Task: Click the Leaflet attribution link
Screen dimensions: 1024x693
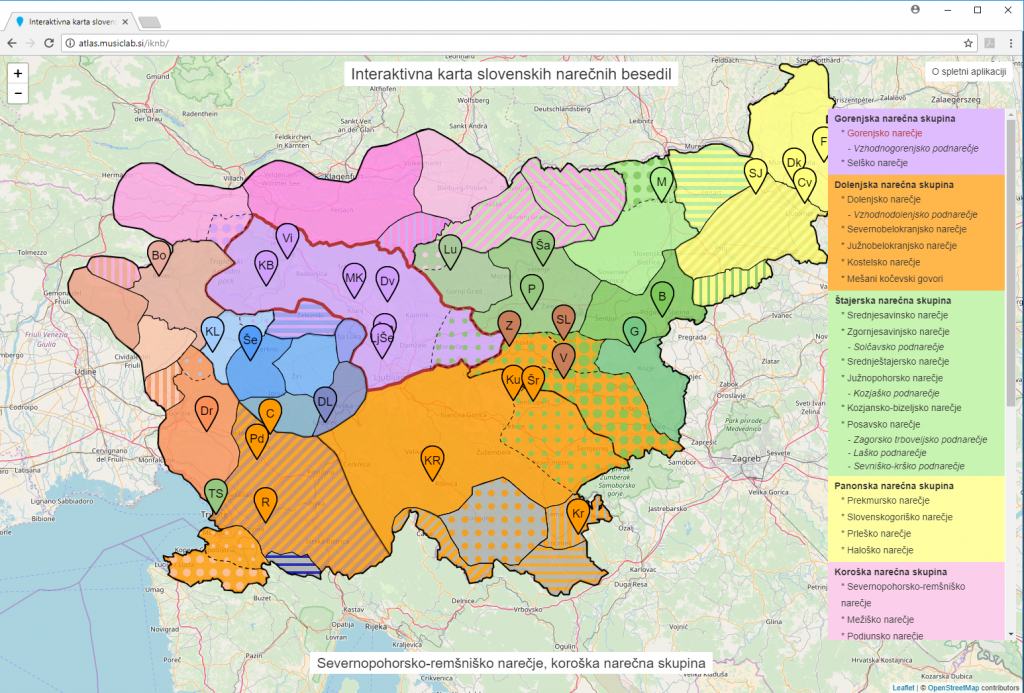Action: (x=903, y=688)
